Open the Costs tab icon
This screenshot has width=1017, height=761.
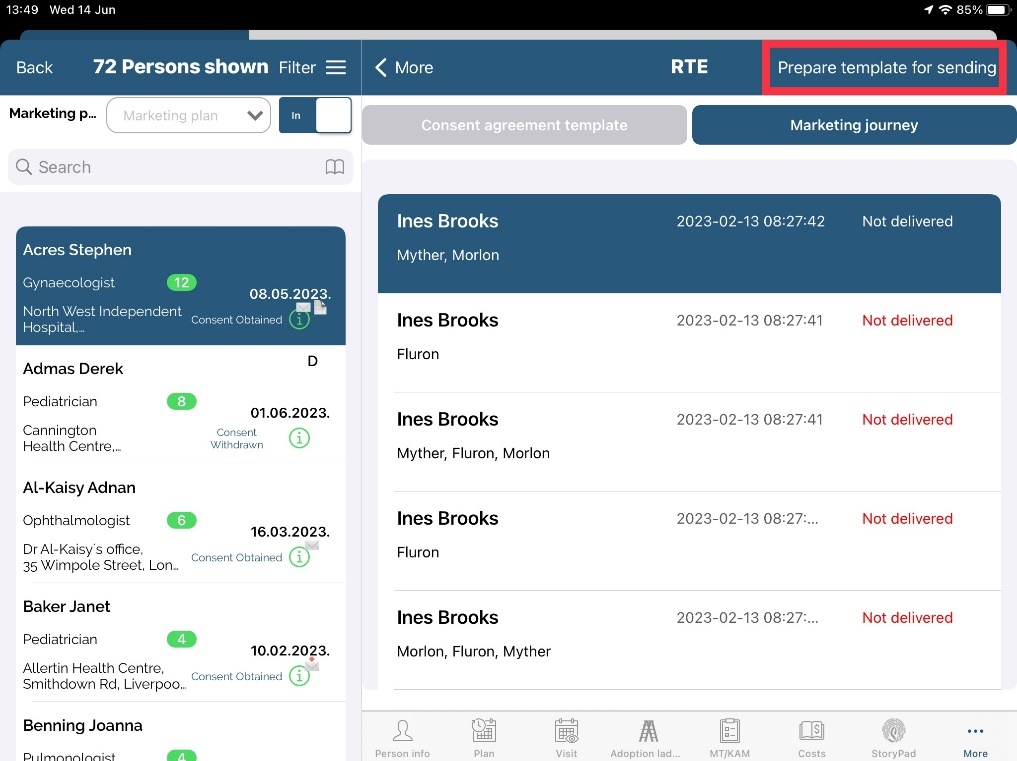click(812, 731)
